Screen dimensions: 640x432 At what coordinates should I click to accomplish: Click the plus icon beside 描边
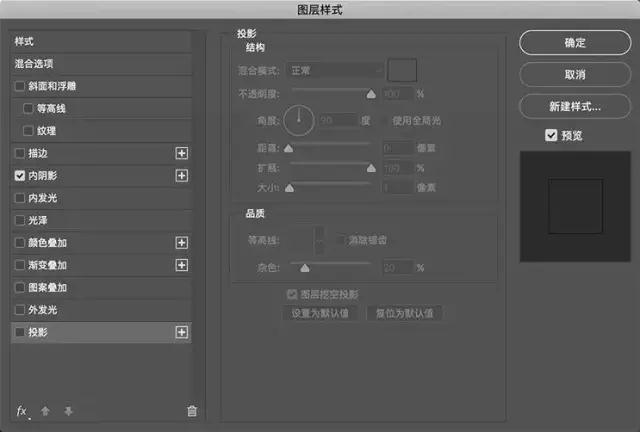pyautogui.click(x=181, y=153)
